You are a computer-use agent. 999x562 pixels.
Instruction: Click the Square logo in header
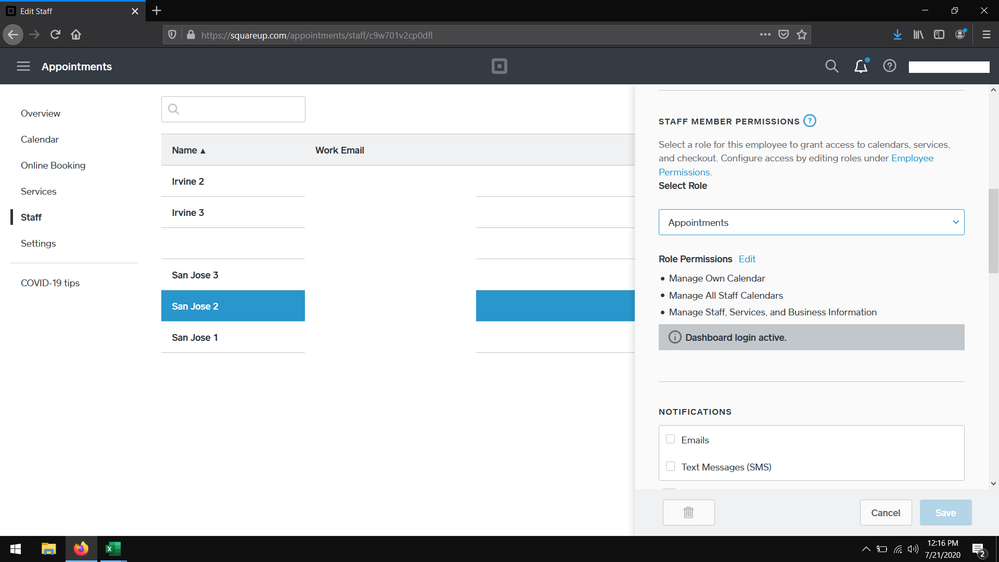pyautogui.click(x=499, y=67)
